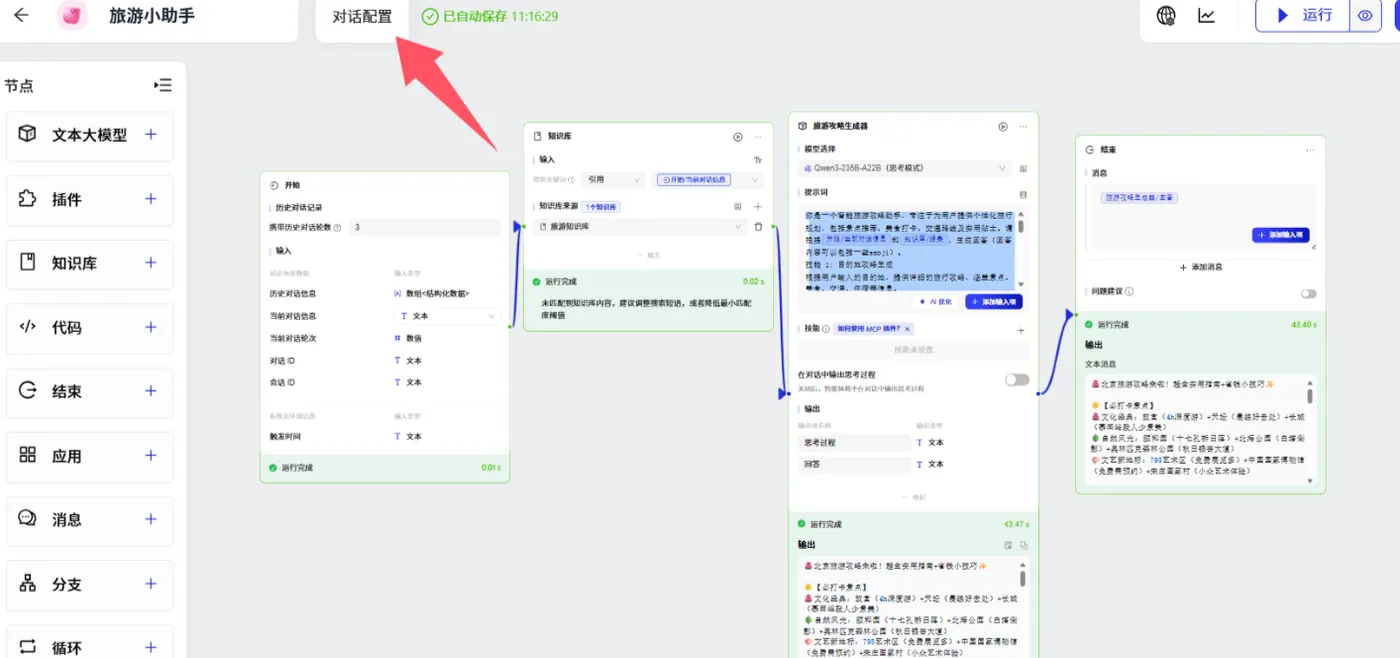The height and width of the screenshot is (658, 1400).
Task: Delete the 旅游知识库 source
Action: [x=758, y=227]
